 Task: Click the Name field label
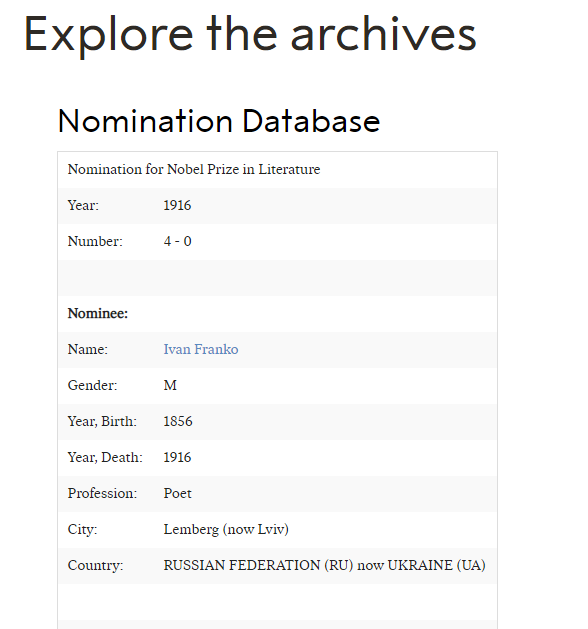(x=87, y=349)
